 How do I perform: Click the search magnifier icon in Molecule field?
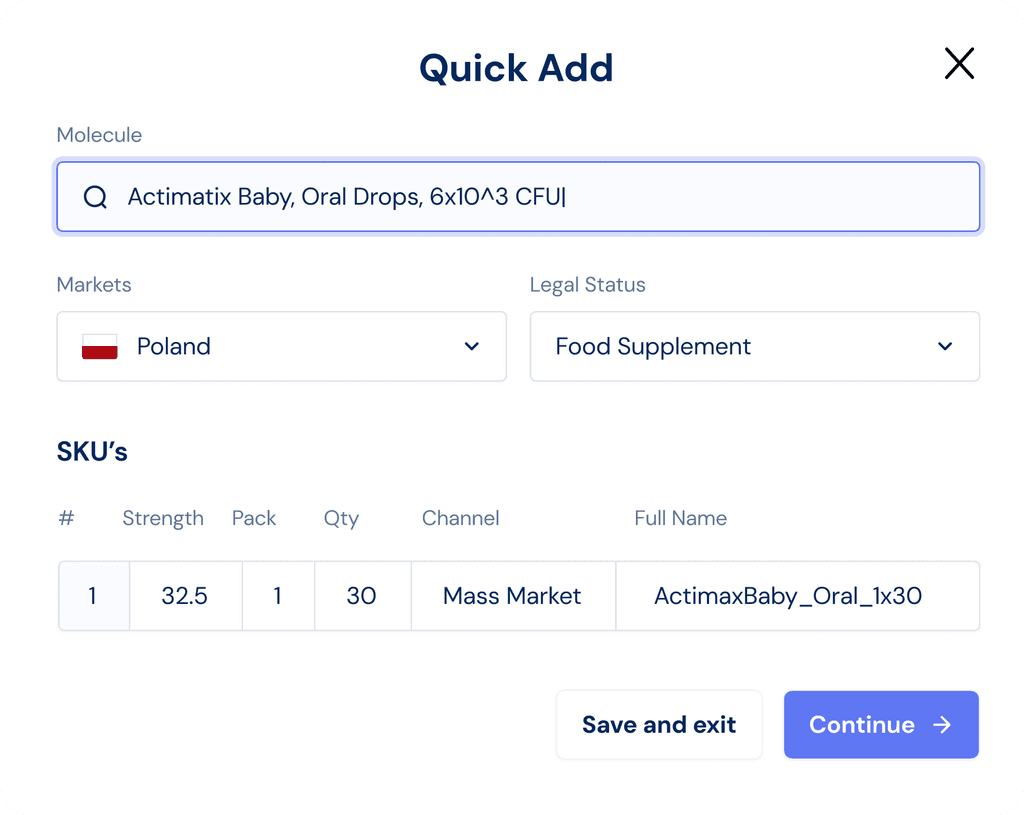[x=95, y=197]
